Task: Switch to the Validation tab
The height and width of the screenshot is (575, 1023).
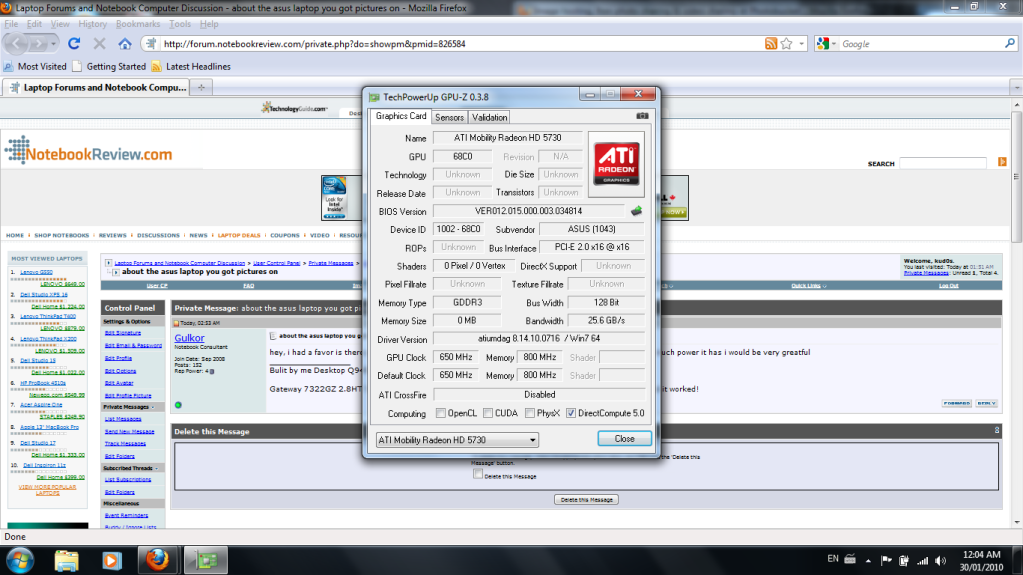Action: click(489, 117)
